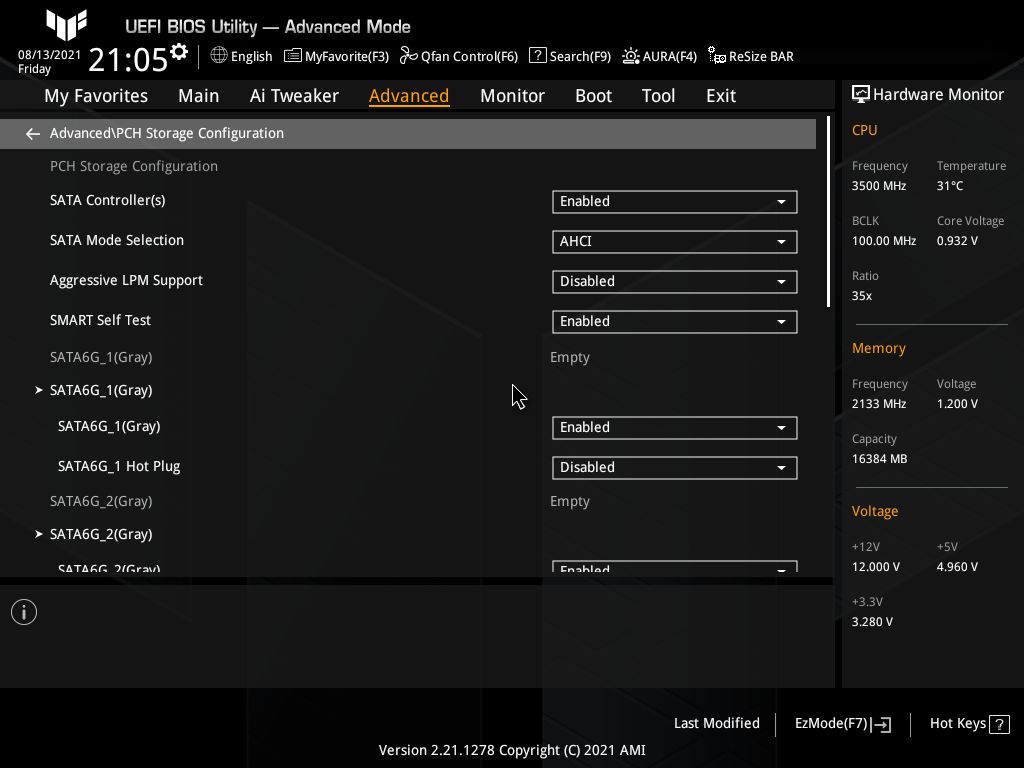The height and width of the screenshot is (768, 1024).
Task: Open SMART Self Test dropdown
Action: [675, 321]
